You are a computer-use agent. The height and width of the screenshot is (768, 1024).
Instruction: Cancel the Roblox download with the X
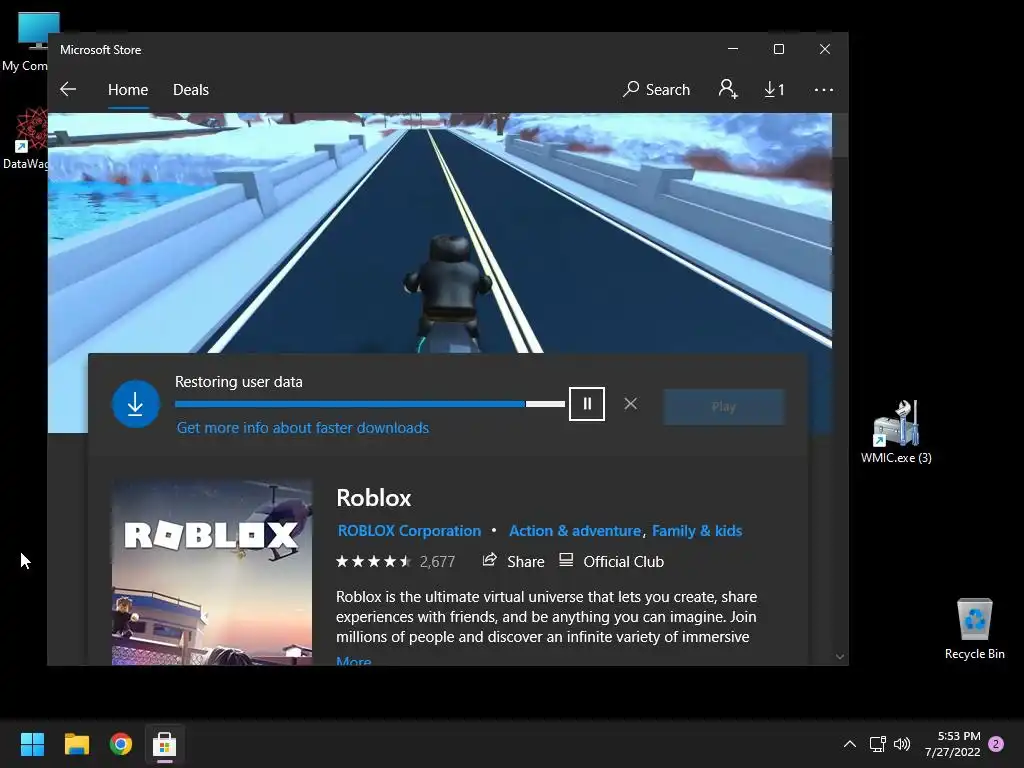click(630, 404)
